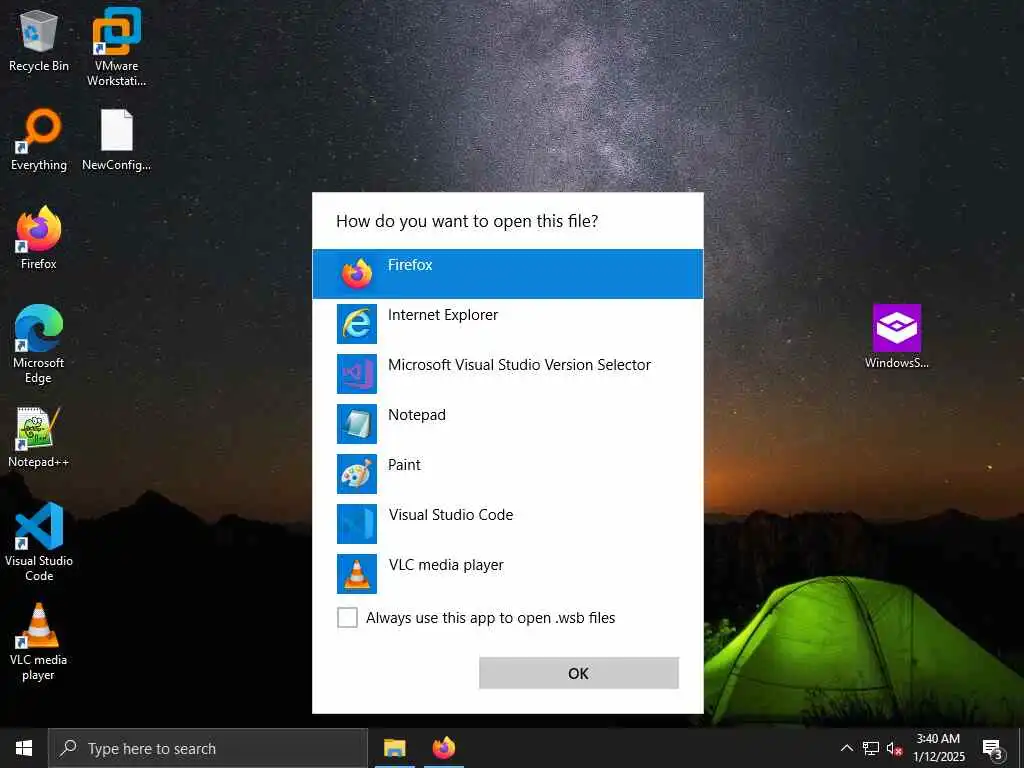Viewport: 1024px width, 768px height.
Task: Select the Everything search desktop shortcut
Action: click(39, 140)
